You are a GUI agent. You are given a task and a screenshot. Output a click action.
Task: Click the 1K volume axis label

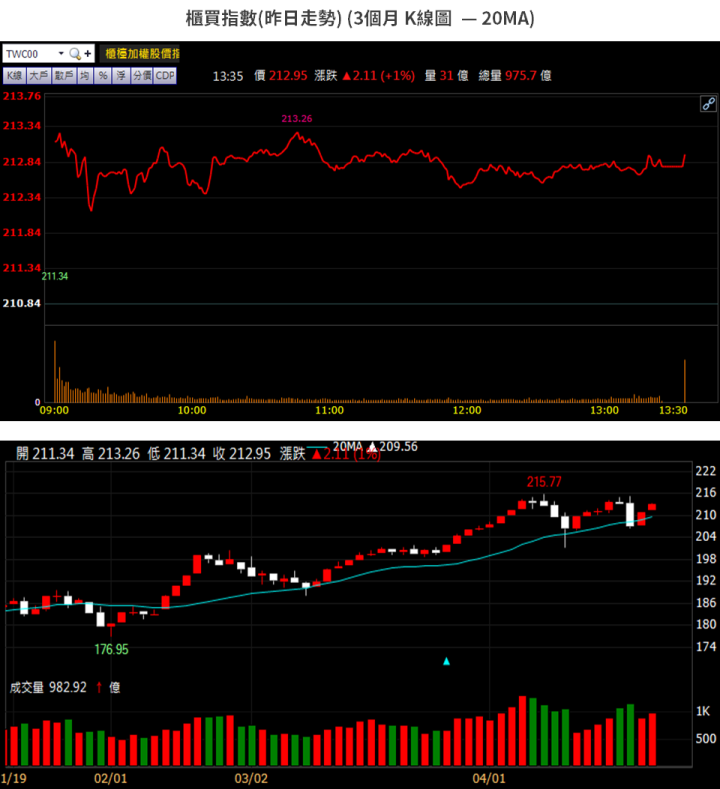click(703, 712)
